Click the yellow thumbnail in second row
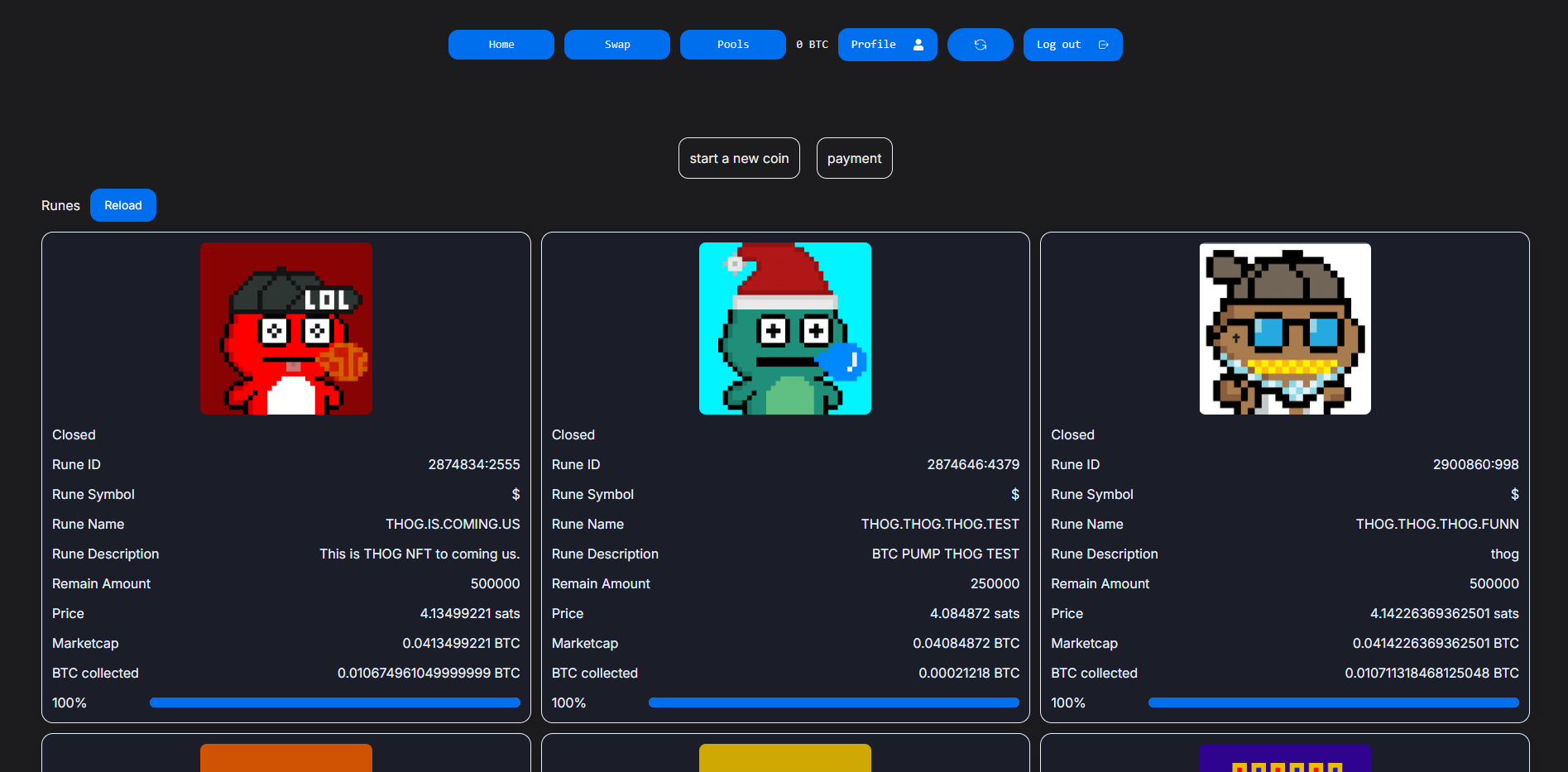This screenshot has width=1568, height=772. click(x=785, y=758)
